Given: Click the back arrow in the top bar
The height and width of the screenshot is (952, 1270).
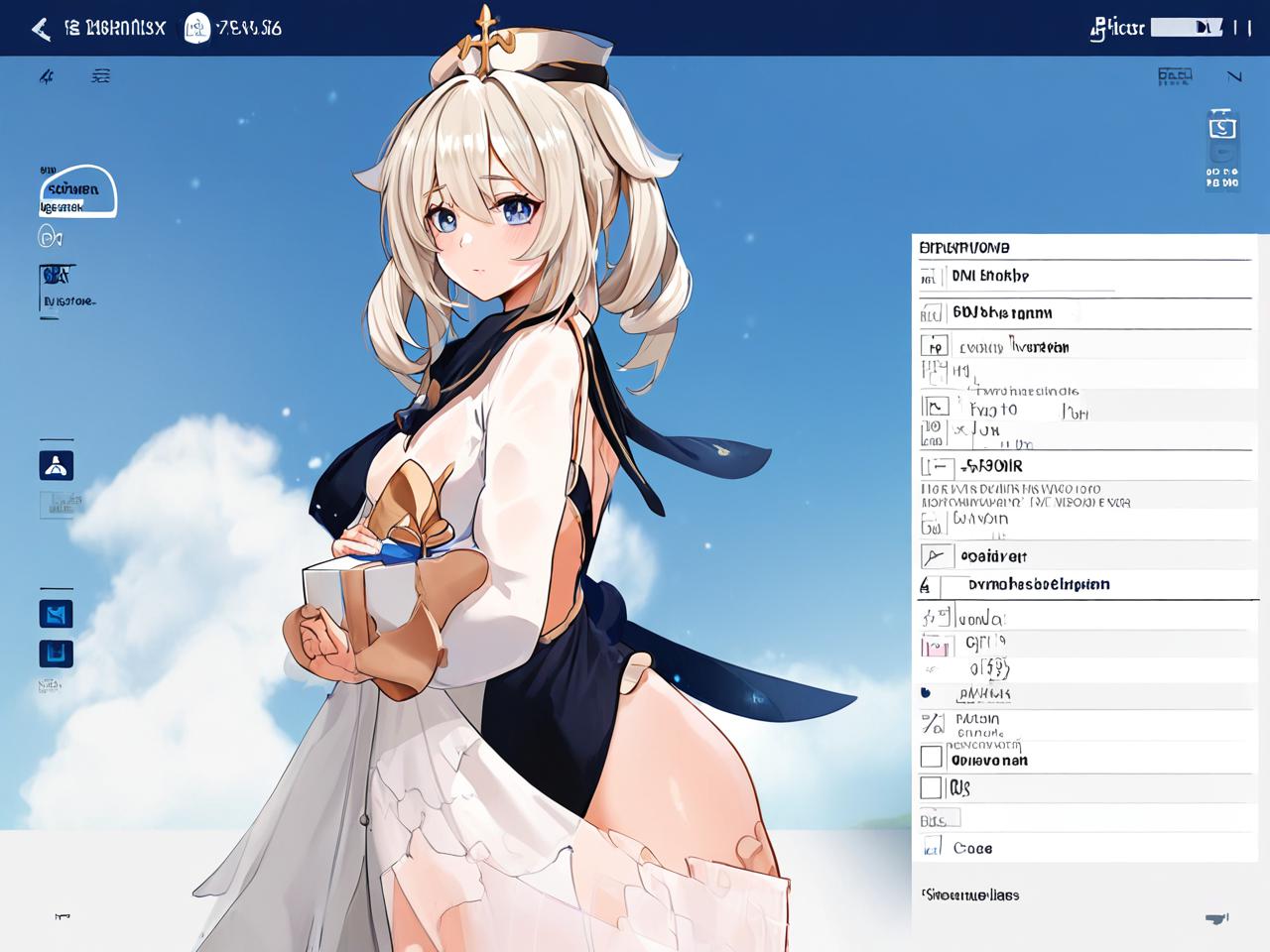Looking at the screenshot, I should 41,29.
